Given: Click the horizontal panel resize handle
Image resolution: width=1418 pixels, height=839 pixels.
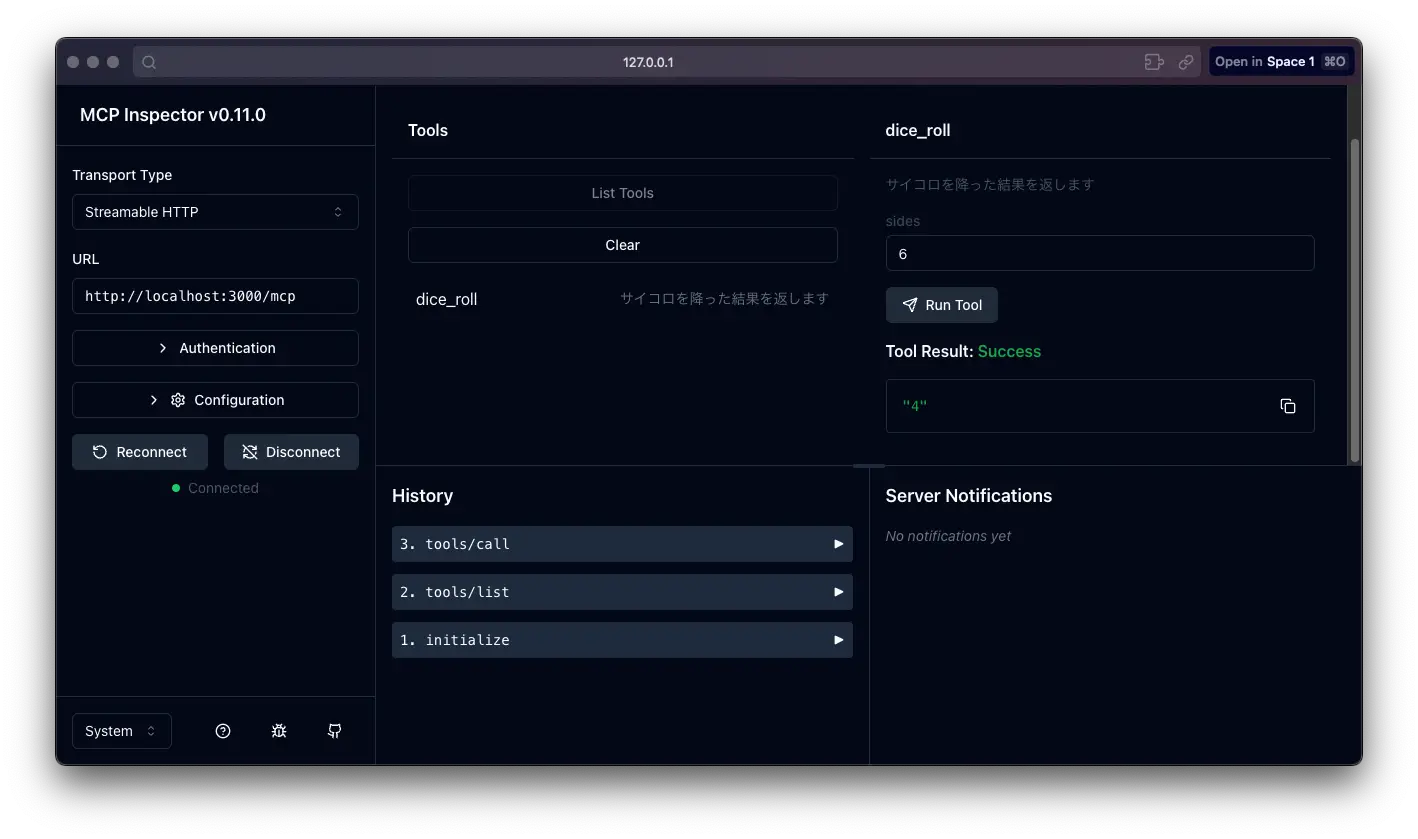Looking at the screenshot, I should 869,466.
